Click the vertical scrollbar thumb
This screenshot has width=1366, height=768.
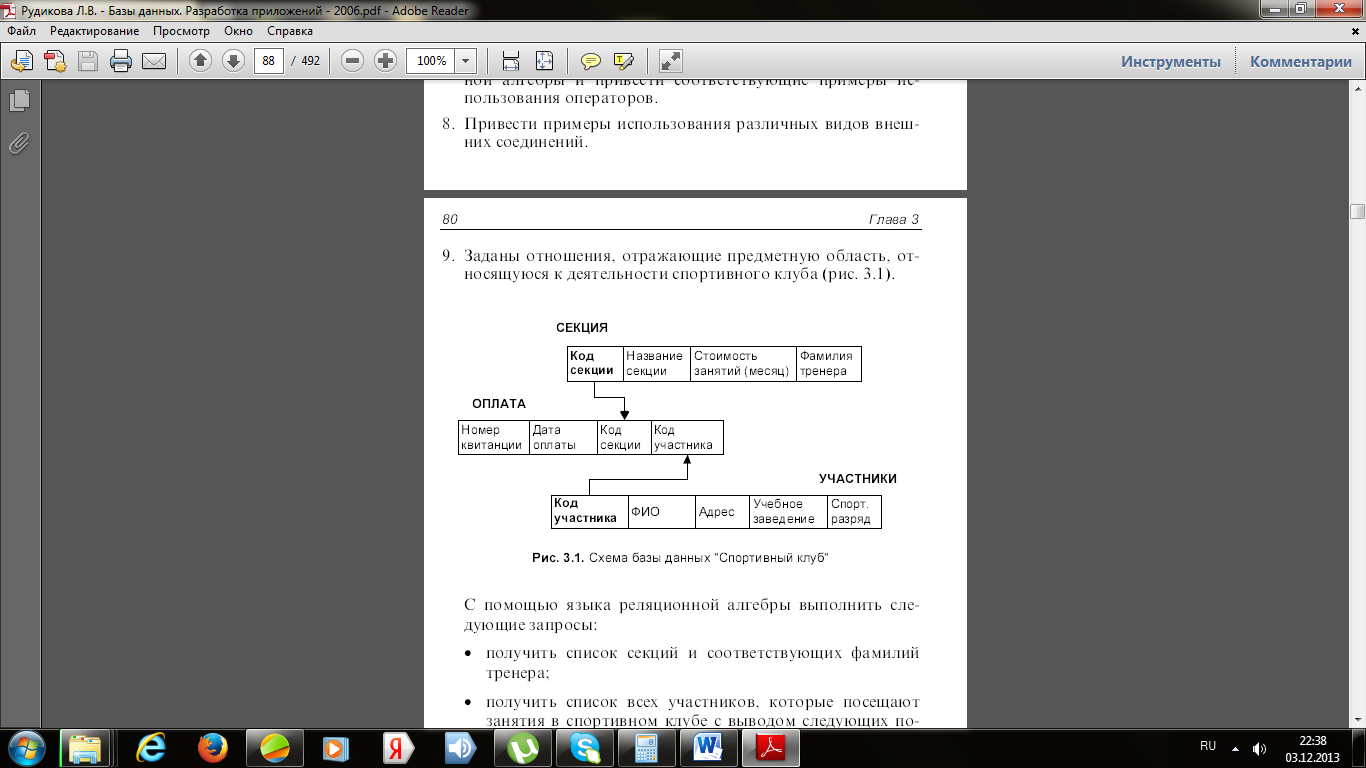coord(1357,211)
